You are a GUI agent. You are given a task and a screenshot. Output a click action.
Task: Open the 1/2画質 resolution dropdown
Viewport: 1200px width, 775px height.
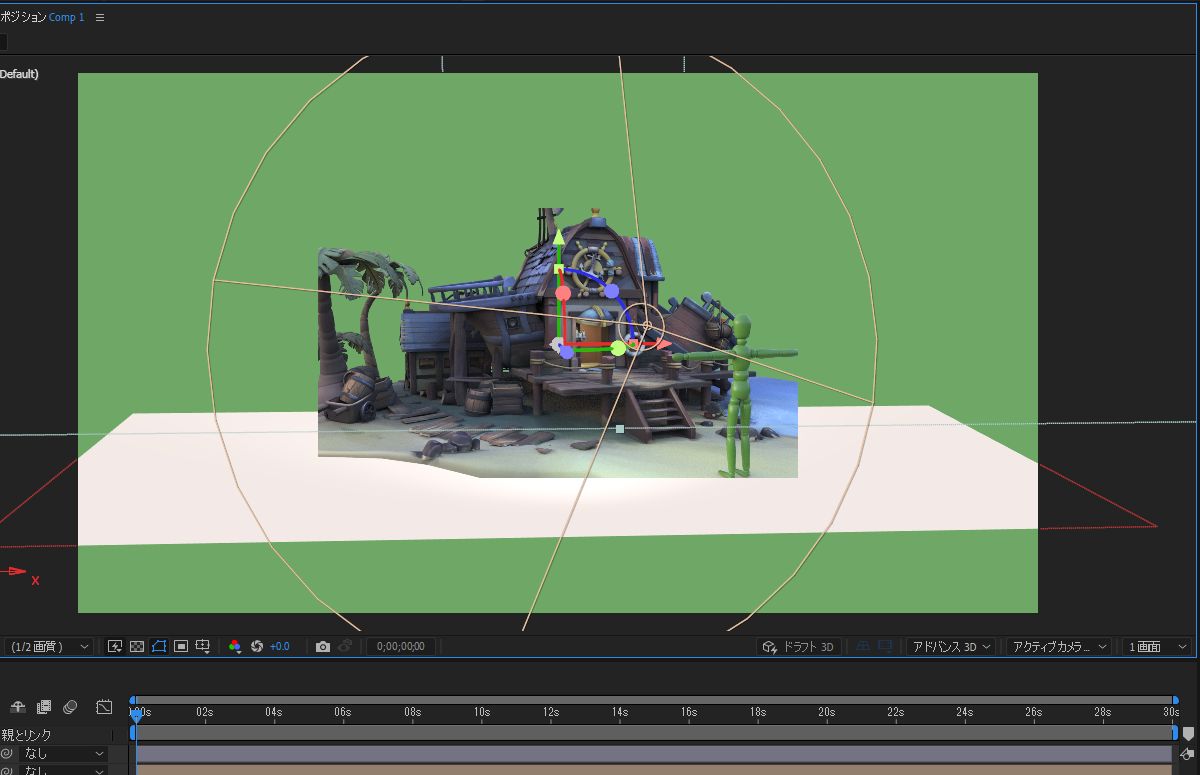45,646
